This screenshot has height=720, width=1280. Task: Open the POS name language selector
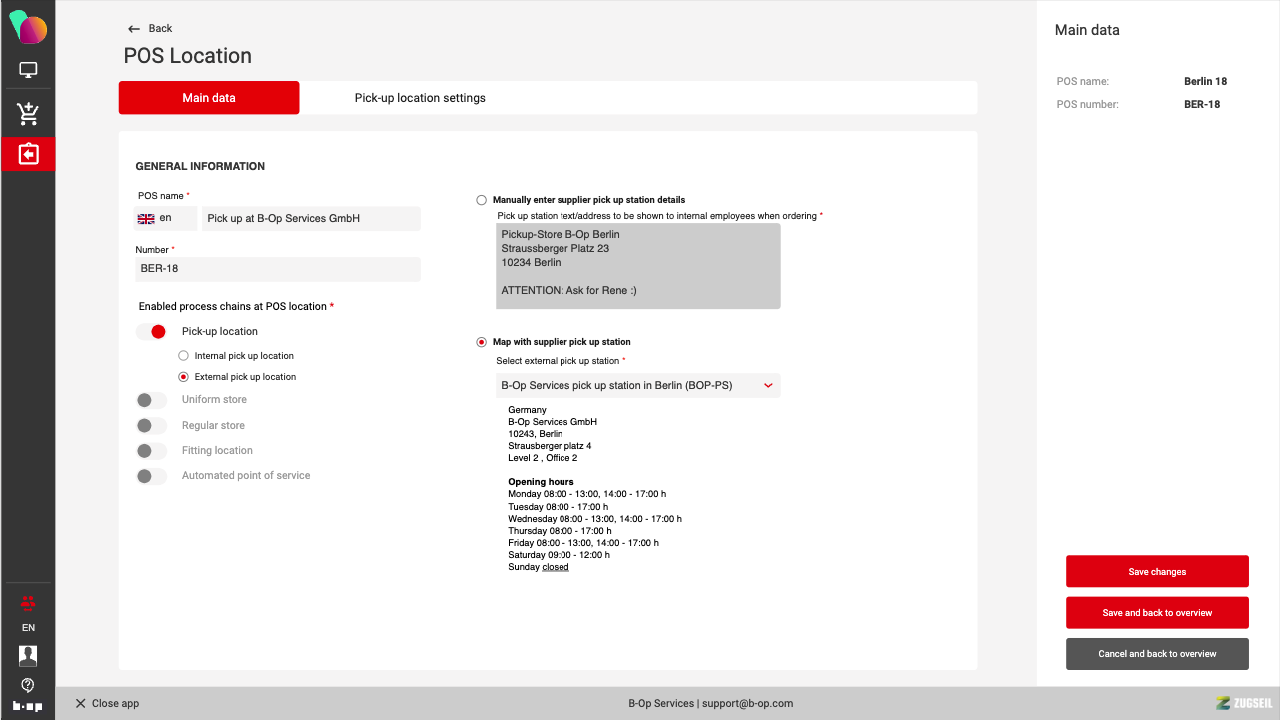(x=166, y=218)
